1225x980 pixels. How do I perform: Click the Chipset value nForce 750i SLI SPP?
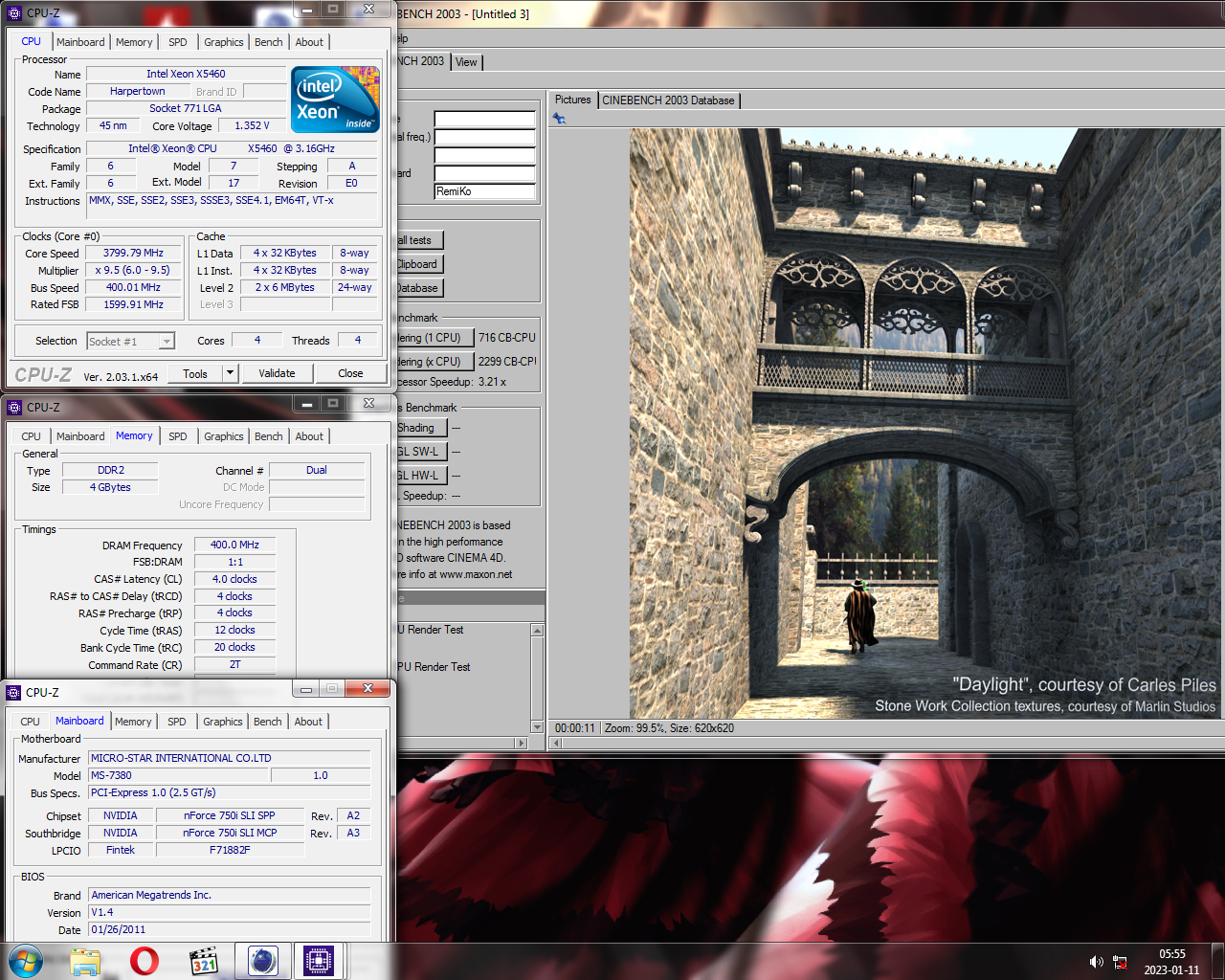coord(229,815)
